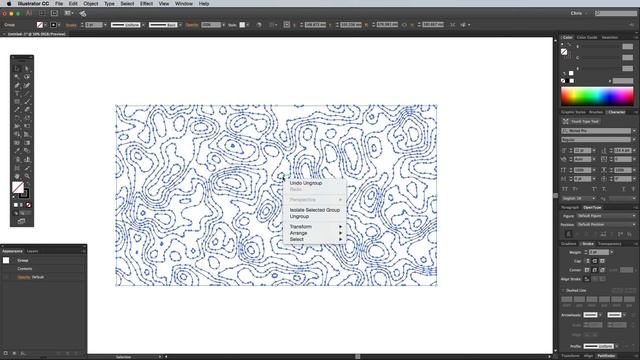This screenshot has width=640, height=360.
Task: Toggle Projecting Cap in the Stroke panel
Action: click(602, 261)
